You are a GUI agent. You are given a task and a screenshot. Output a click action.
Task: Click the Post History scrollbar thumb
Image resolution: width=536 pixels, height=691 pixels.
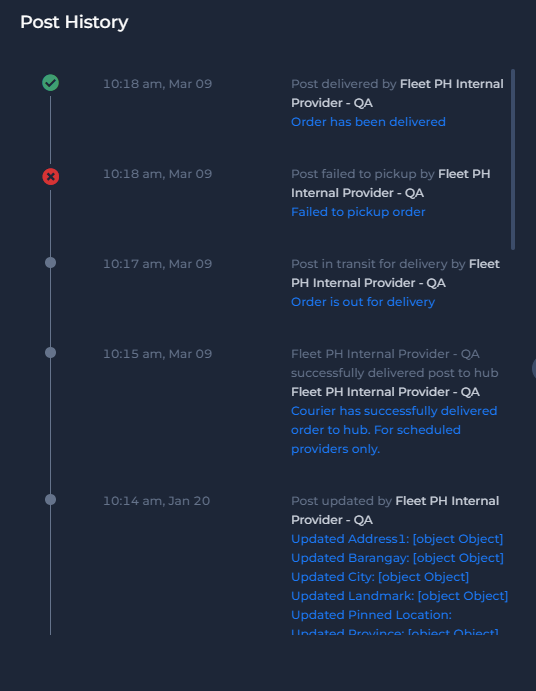coord(513,160)
